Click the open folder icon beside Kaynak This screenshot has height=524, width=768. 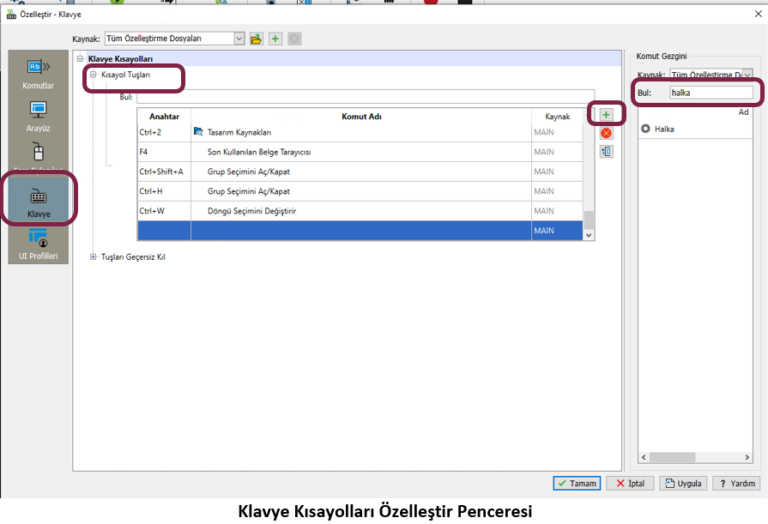click(x=256, y=39)
